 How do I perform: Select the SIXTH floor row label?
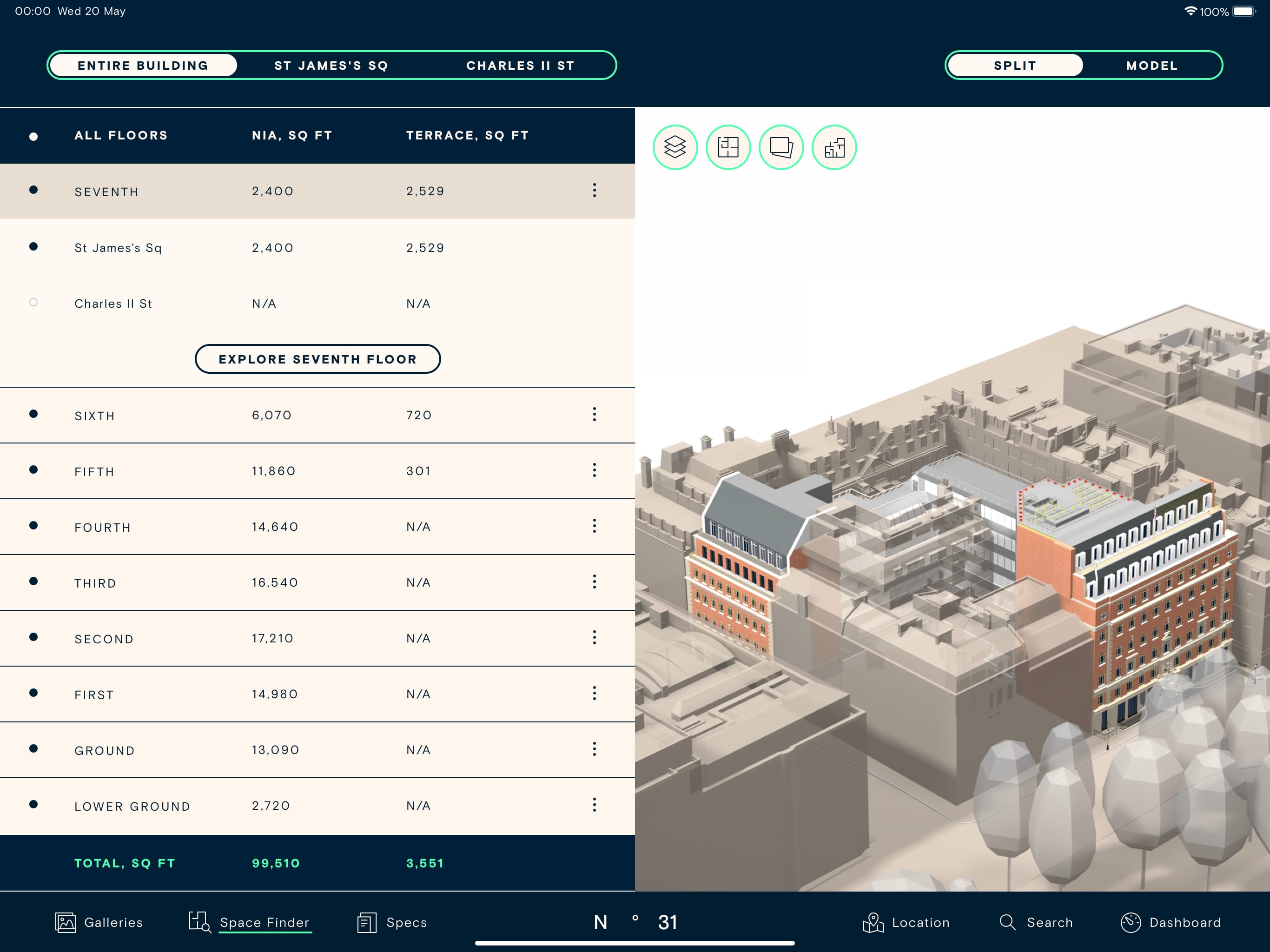[x=95, y=416]
